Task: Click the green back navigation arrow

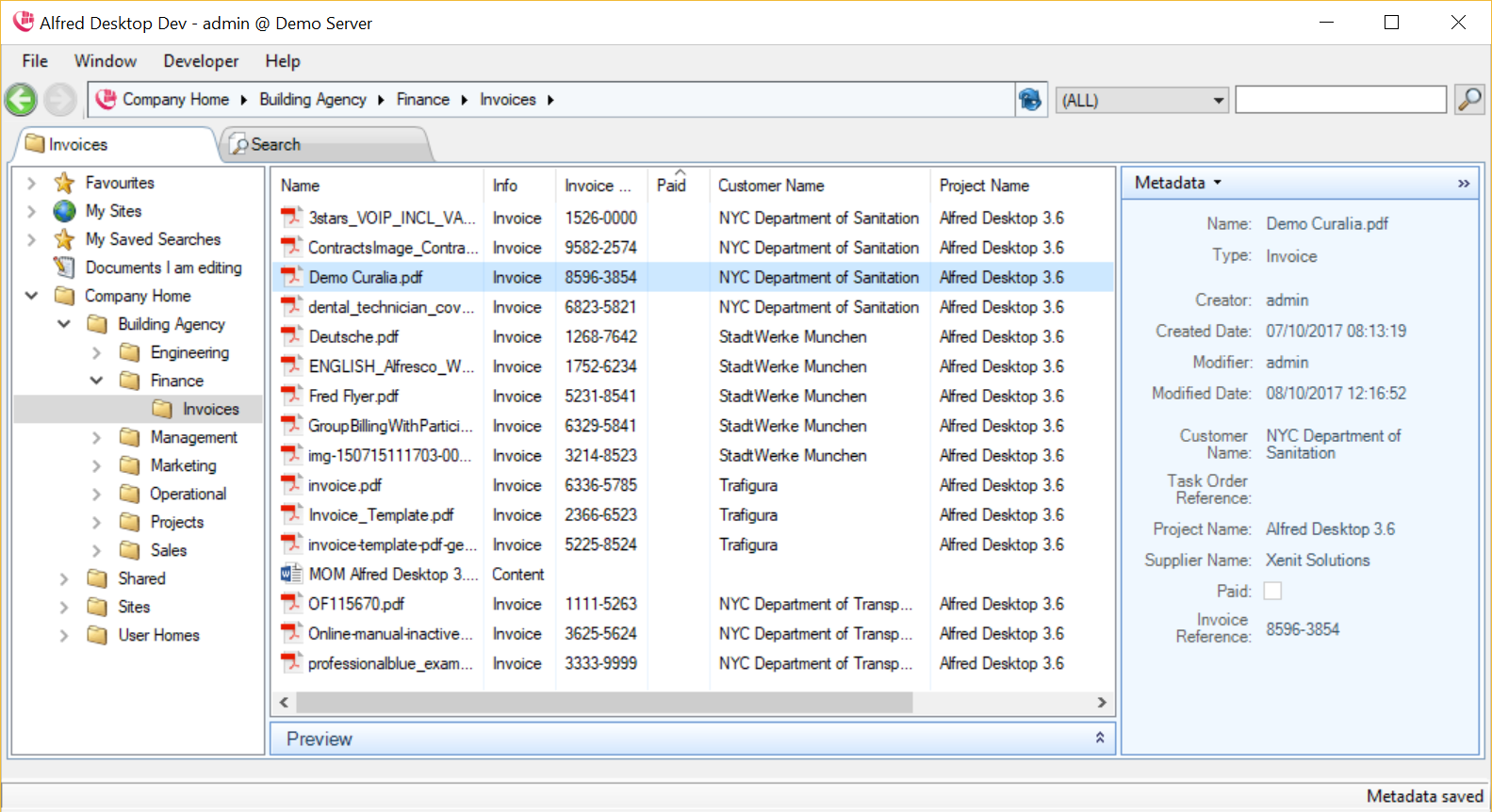Action: (x=21, y=100)
